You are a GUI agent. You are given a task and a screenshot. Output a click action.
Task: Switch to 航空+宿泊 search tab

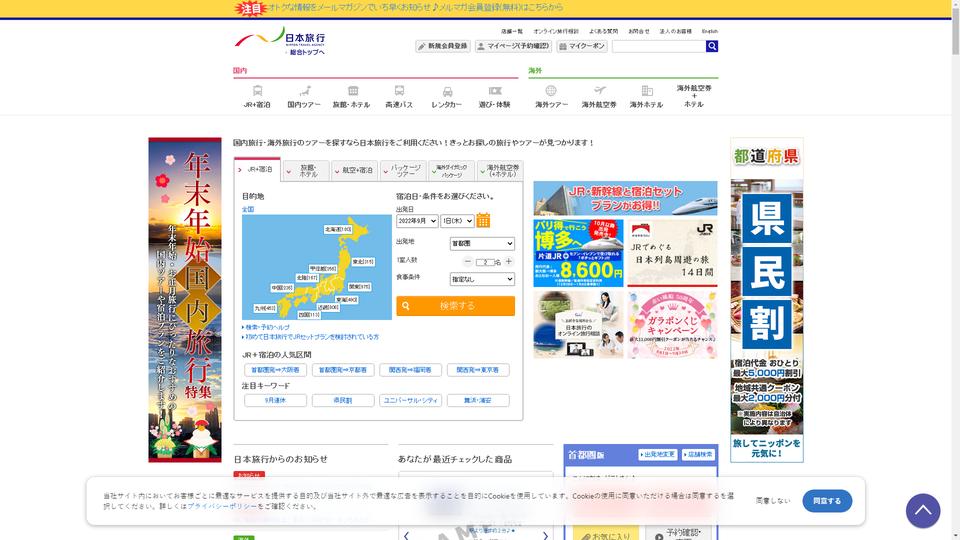pyautogui.click(x=354, y=170)
